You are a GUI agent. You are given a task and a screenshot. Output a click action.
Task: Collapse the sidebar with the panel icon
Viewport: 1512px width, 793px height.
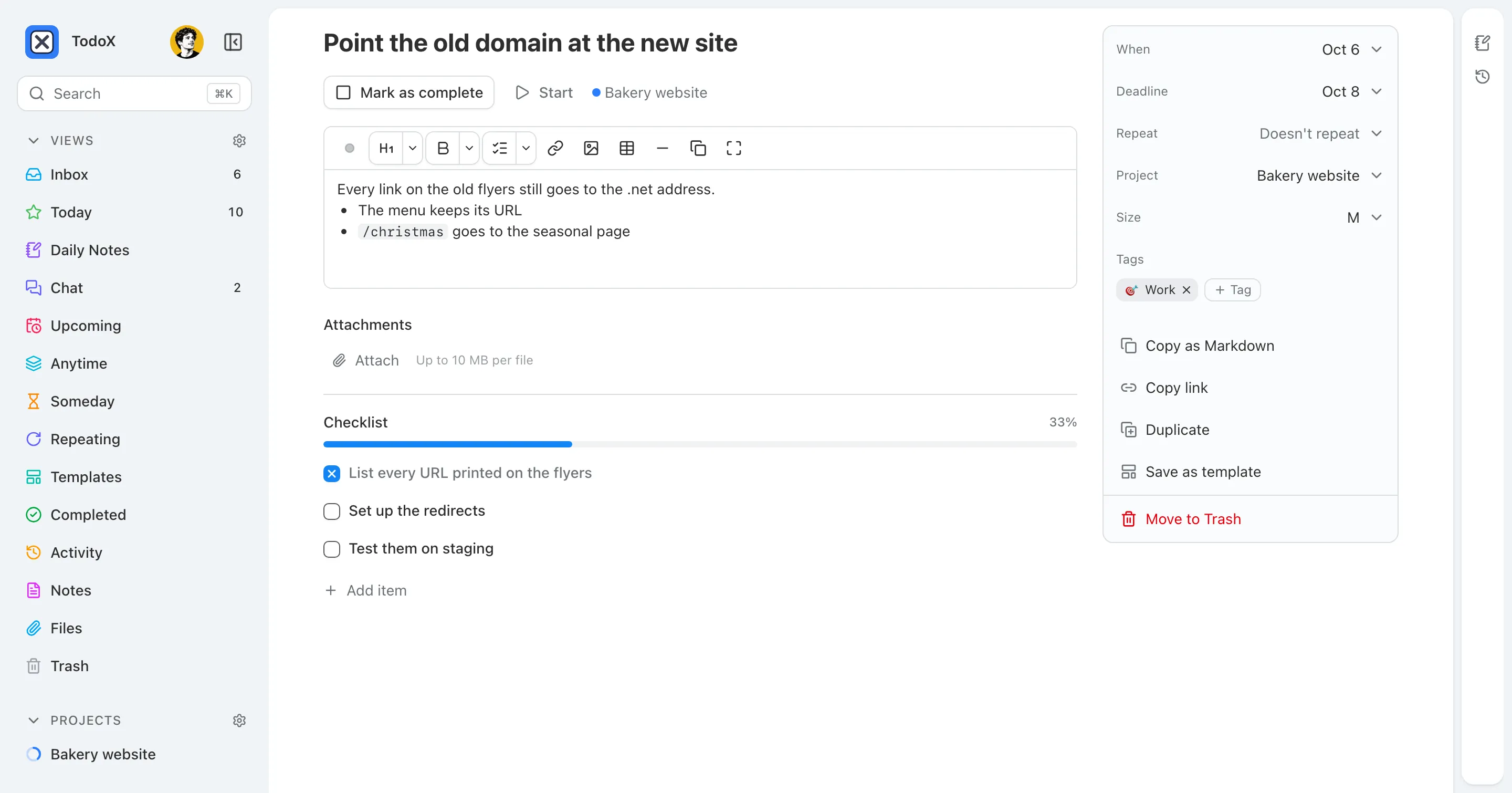pyautogui.click(x=233, y=41)
